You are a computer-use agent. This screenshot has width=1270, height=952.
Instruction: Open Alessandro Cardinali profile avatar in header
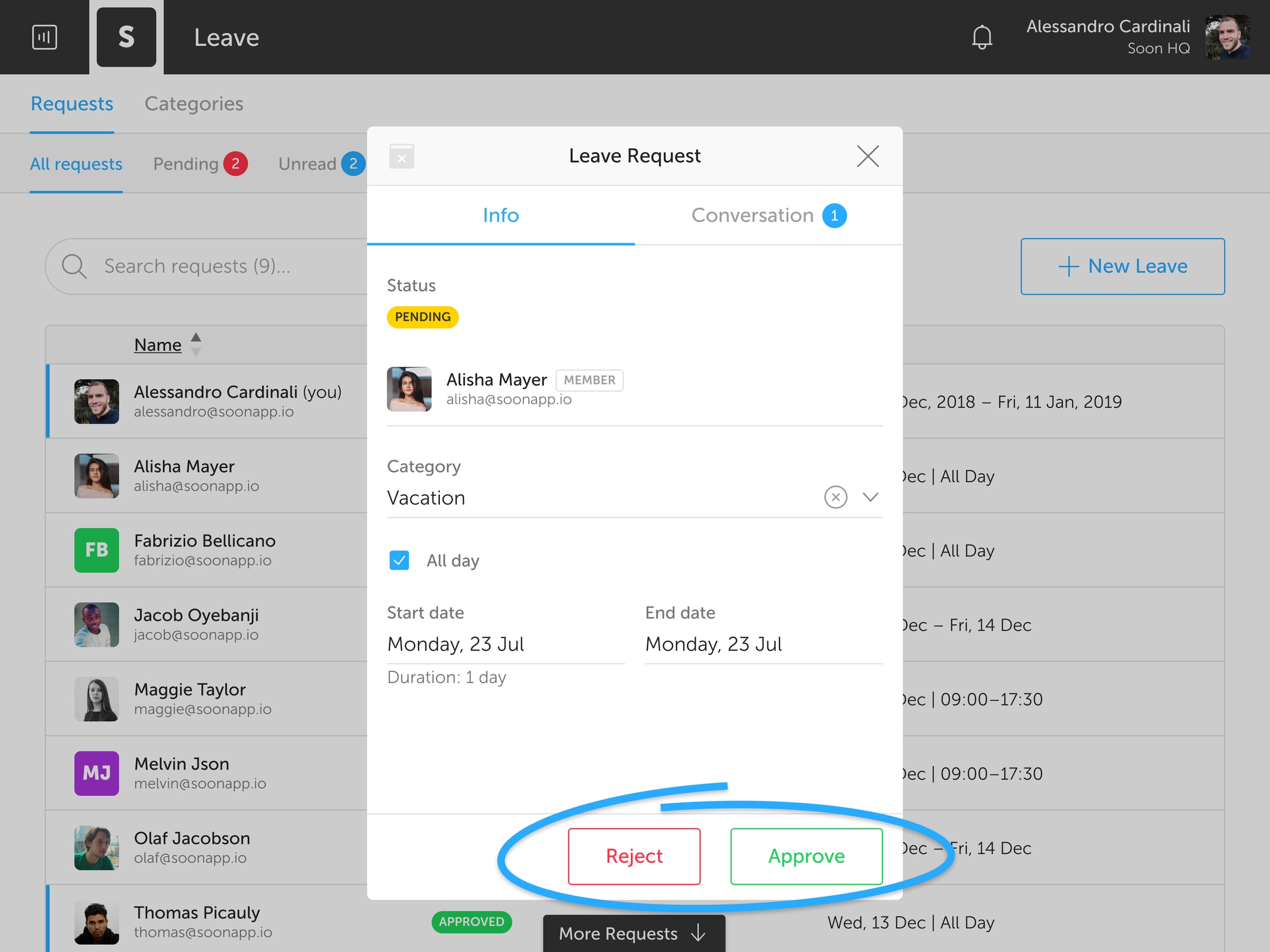click(x=1228, y=37)
